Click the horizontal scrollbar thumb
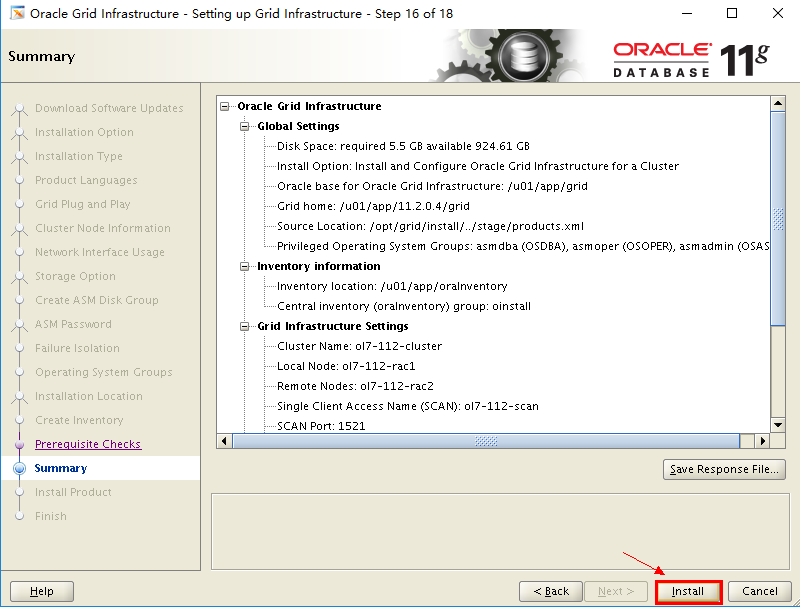The height and width of the screenshot is (607, 800). click(486, 441)
